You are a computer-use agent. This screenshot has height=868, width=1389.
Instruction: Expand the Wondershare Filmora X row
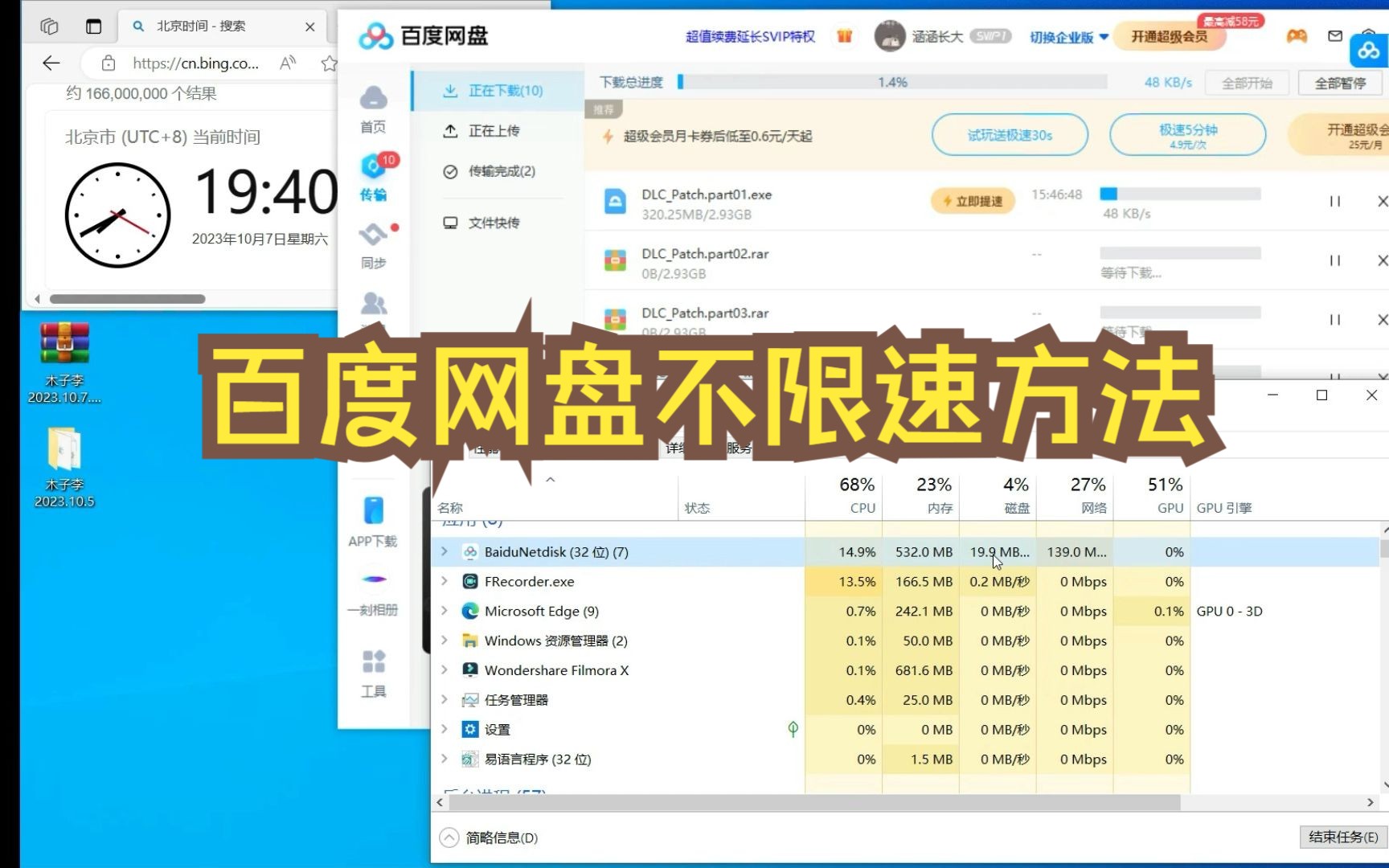coord(444,670)
